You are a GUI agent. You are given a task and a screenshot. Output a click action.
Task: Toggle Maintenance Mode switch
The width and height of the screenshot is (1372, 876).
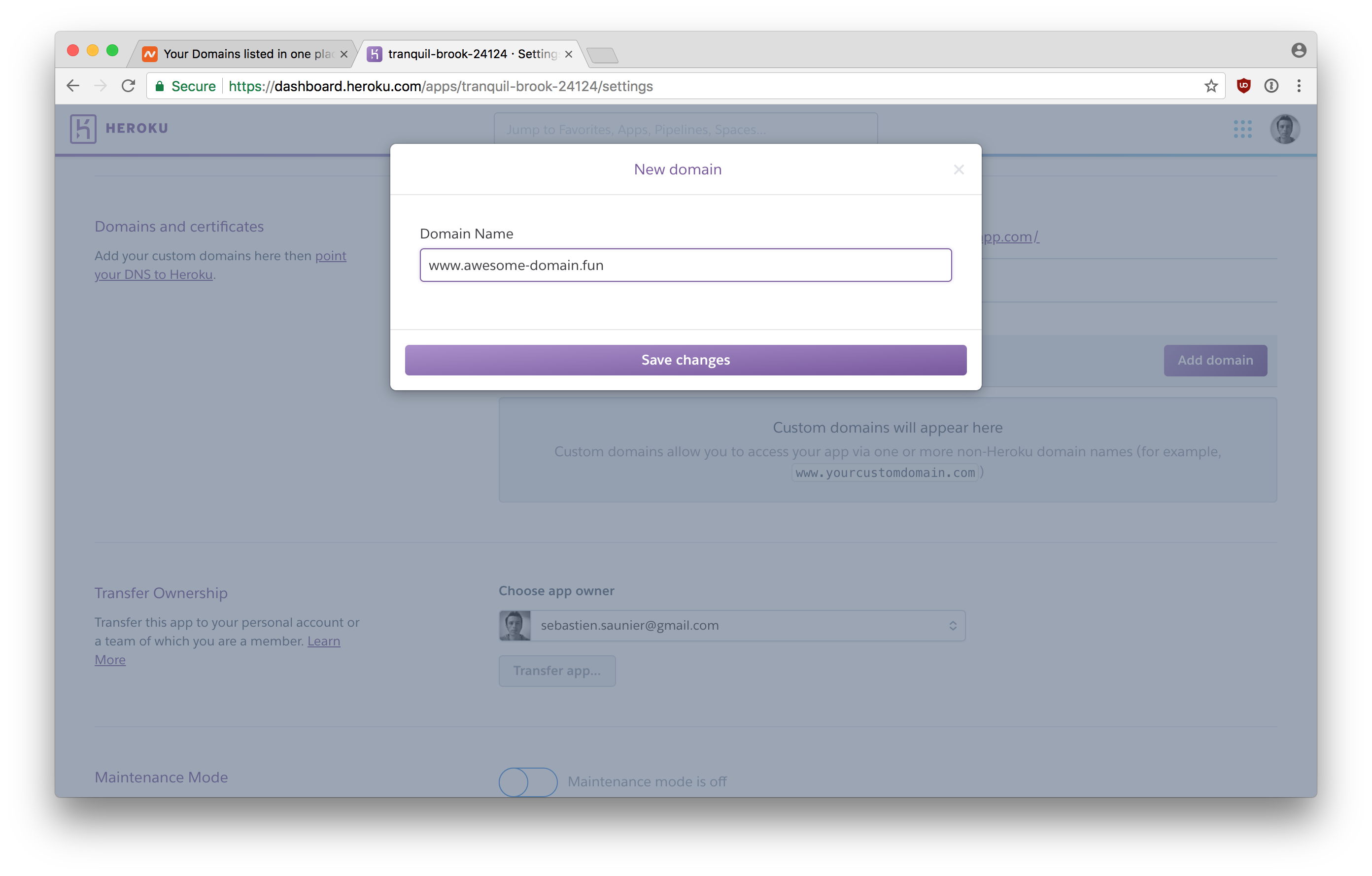[x=528, y=781]
